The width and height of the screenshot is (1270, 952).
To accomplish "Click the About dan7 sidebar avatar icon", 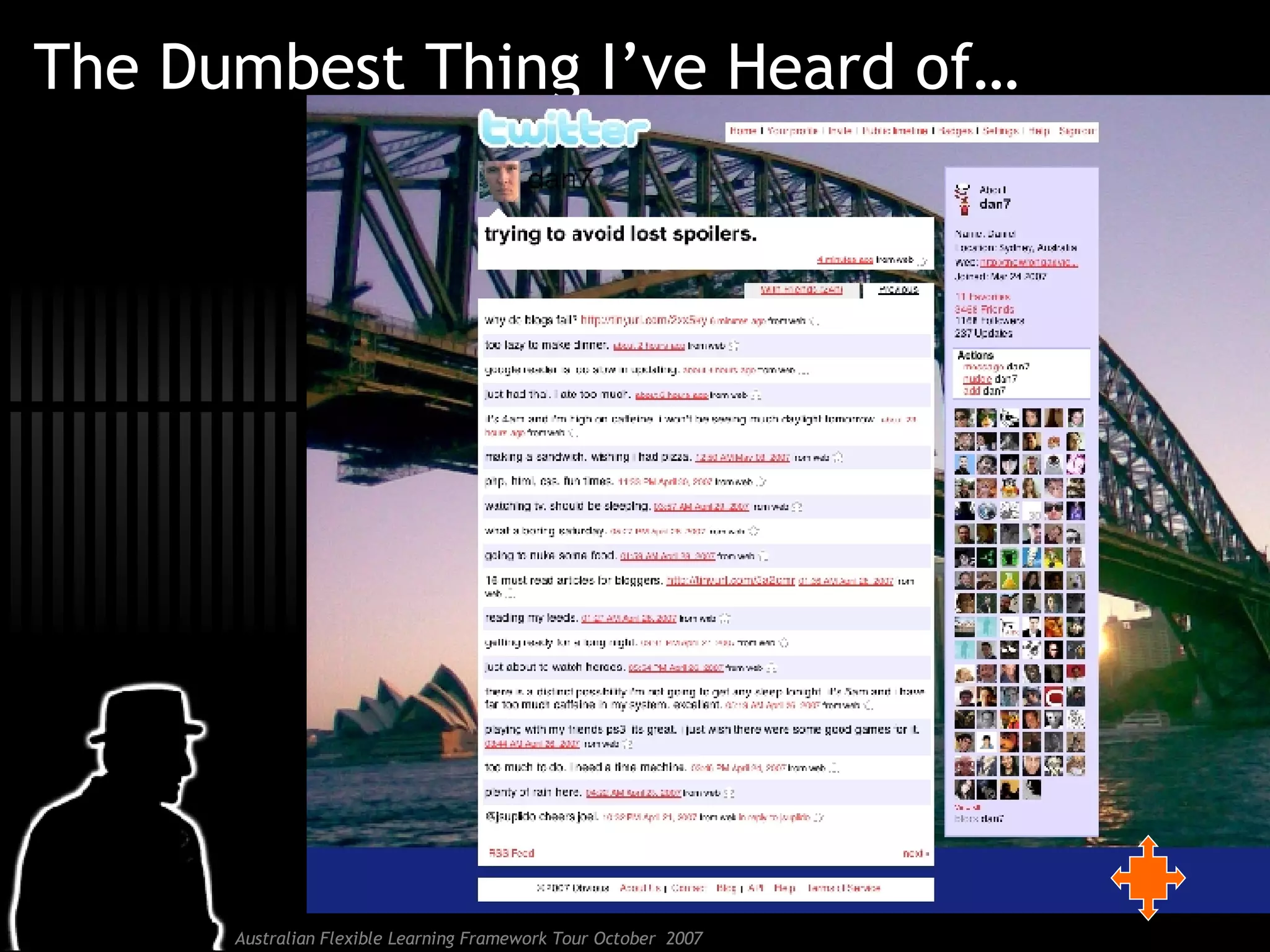I will pyautogui.click(x=963, y=199).
